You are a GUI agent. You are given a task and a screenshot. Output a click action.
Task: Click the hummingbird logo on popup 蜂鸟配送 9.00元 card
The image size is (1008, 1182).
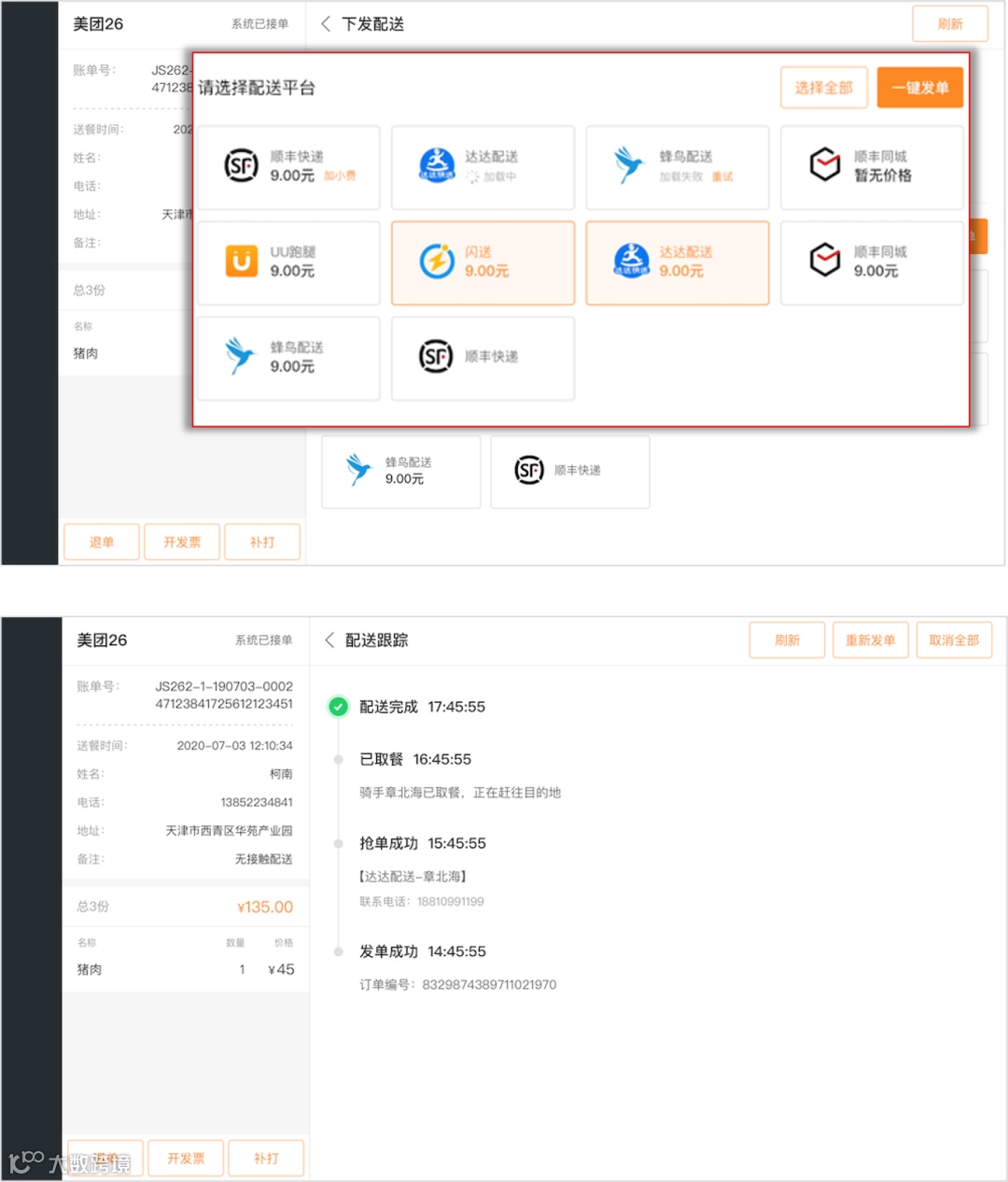click(x=240, y=357)
